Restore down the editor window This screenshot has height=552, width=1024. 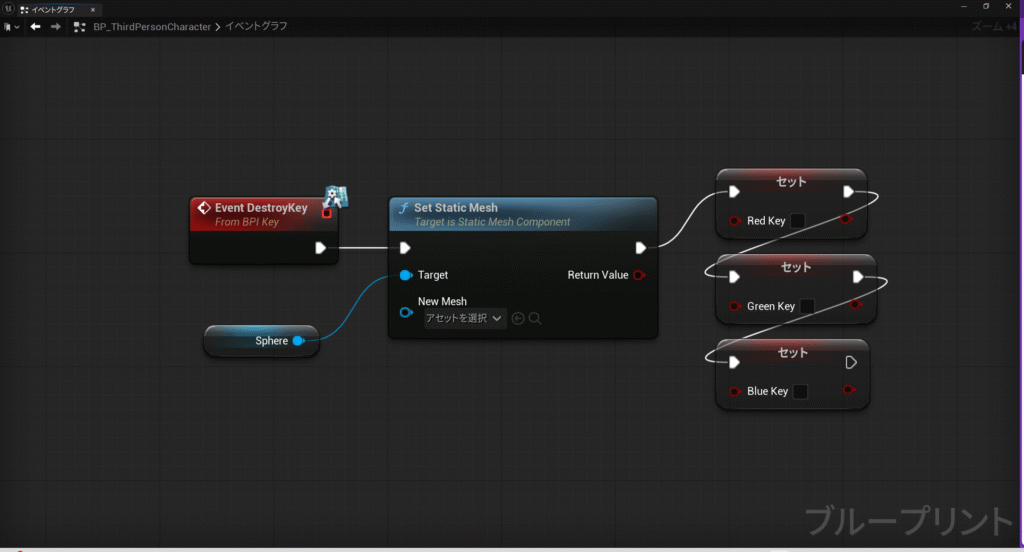(x=986, y=6)
